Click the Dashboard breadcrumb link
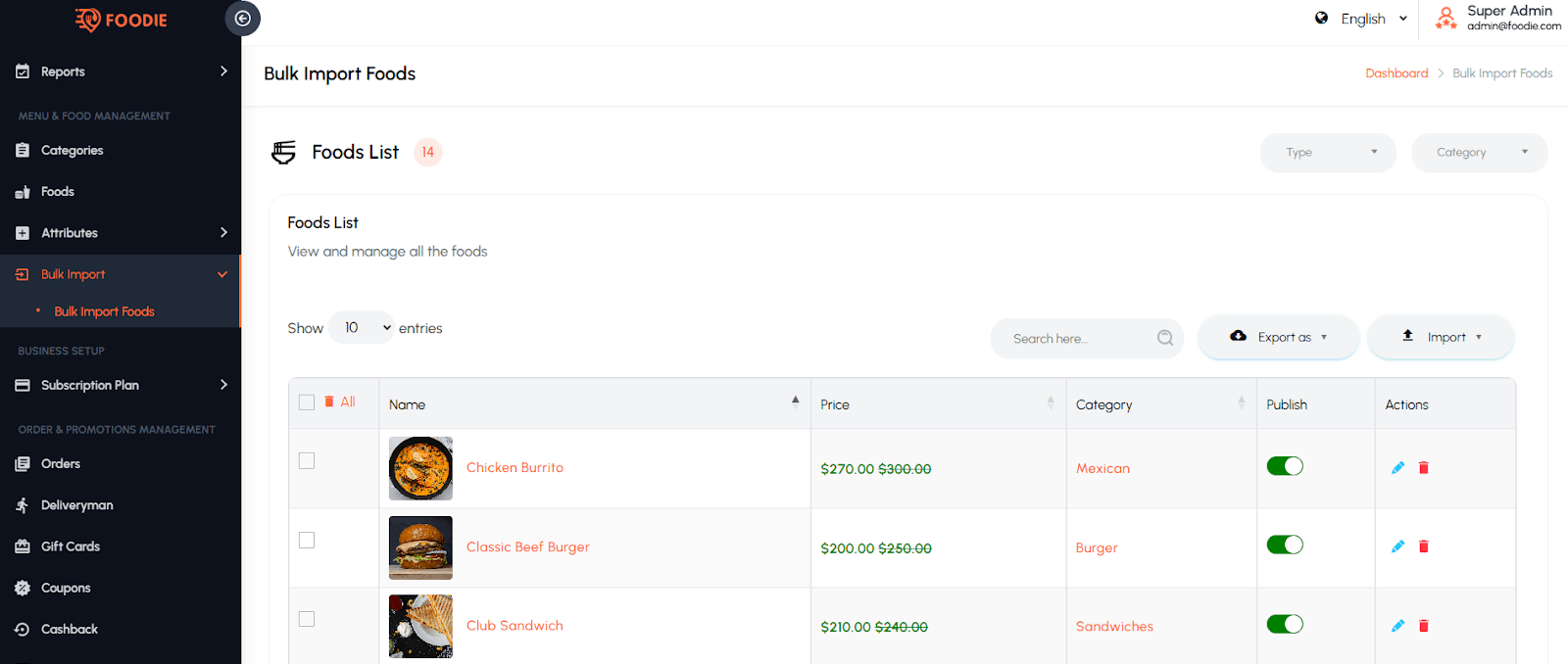1568x664 pixels. pyautogui.click(x=1396, y=73)
